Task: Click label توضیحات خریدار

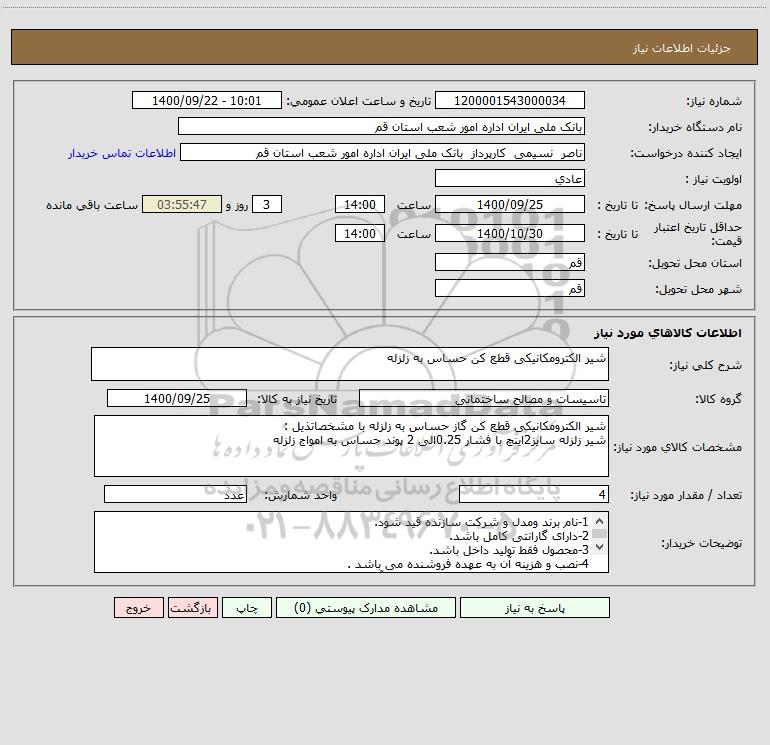Action: click(x=702, y=543)
